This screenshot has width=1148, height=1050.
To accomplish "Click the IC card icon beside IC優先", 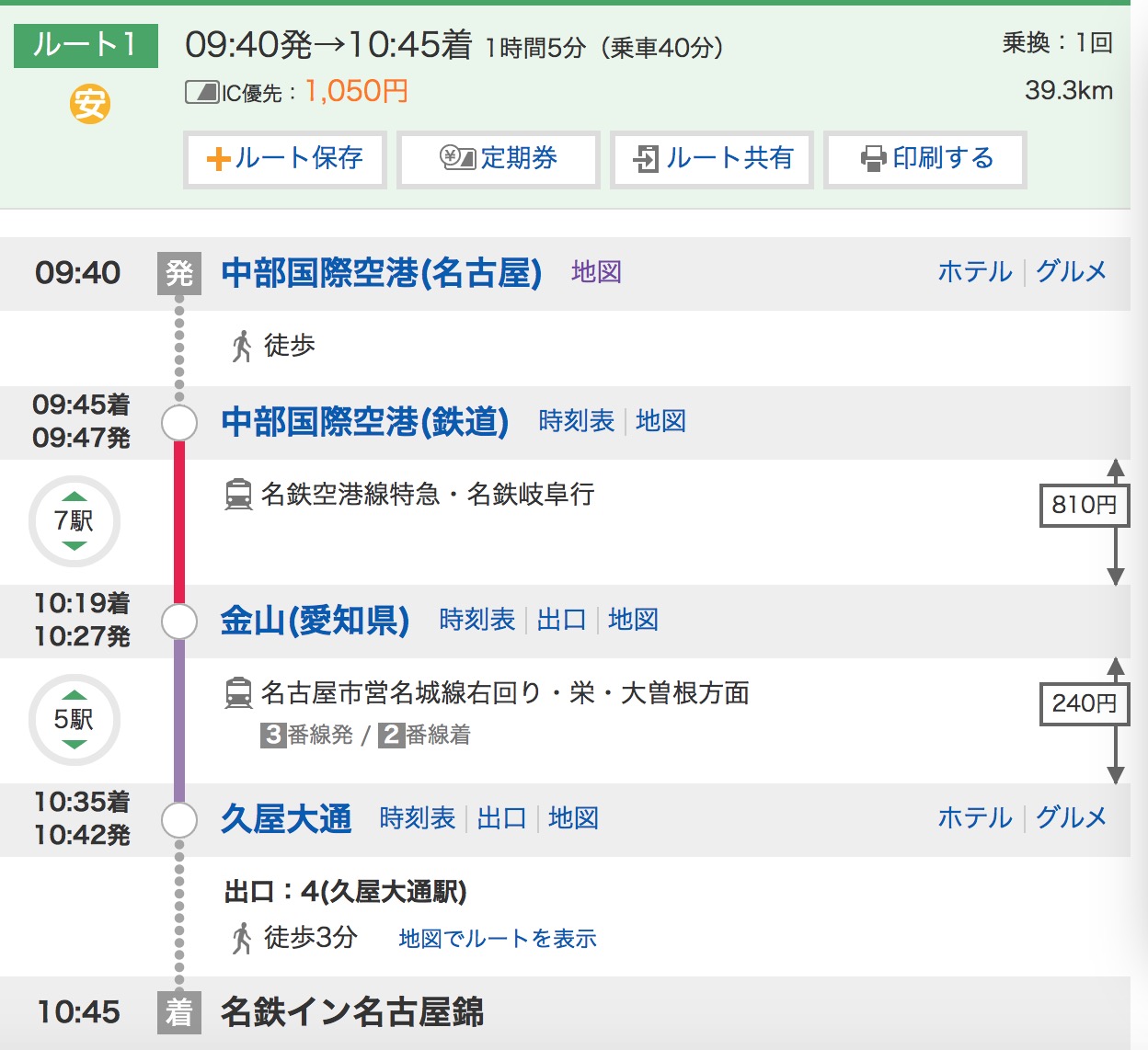I will (x=201, y=92).
